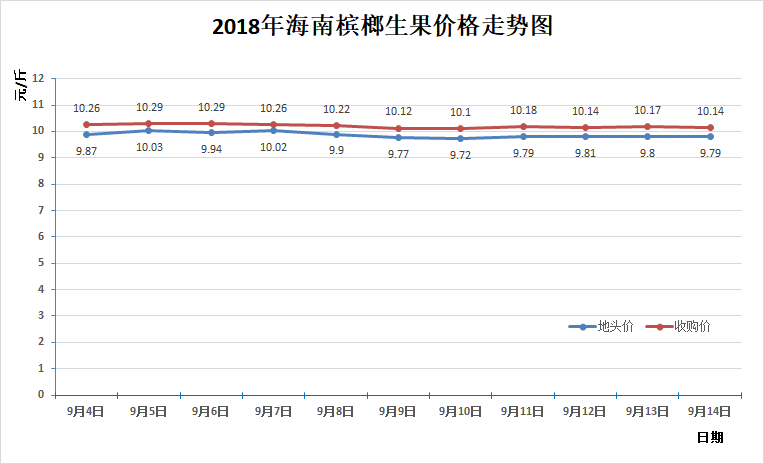Click the red 收购价 marker at 9月10日
This screenshot has width=764, height=464.
pyautogui.click(x=460, y=129)
